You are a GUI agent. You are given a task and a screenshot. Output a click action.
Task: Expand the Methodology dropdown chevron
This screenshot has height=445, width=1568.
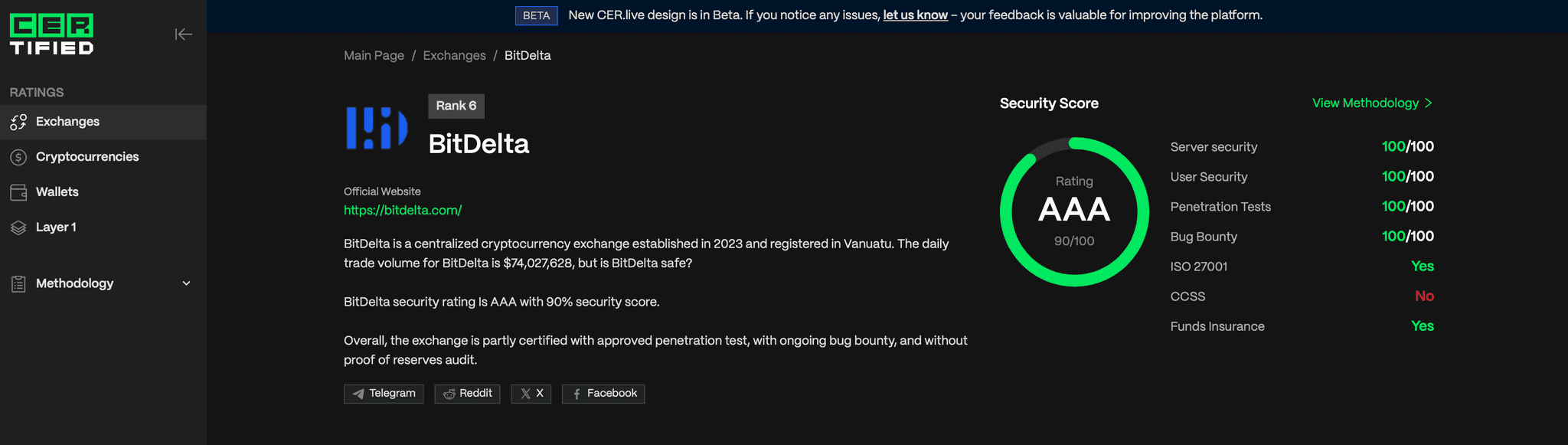pyautogui.click(x=186, y=283)
